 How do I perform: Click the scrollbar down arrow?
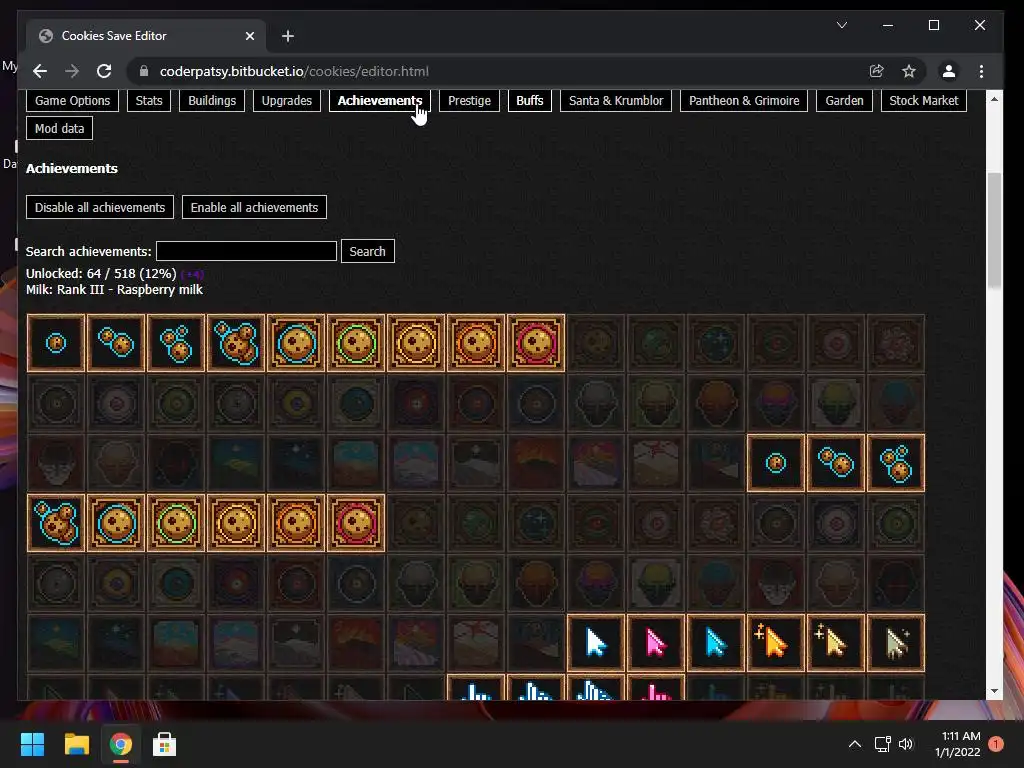tap(994, 691)
